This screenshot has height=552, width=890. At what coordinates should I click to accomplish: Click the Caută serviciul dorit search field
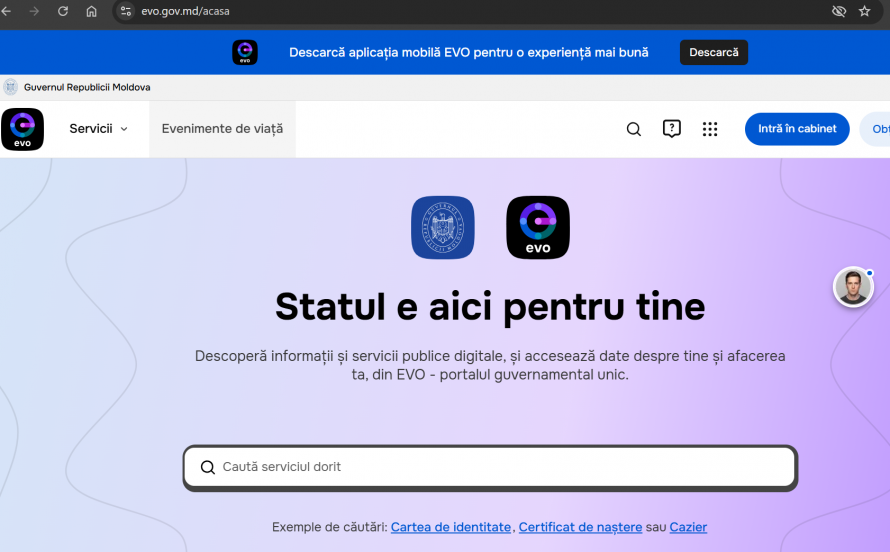pos(490,467)
